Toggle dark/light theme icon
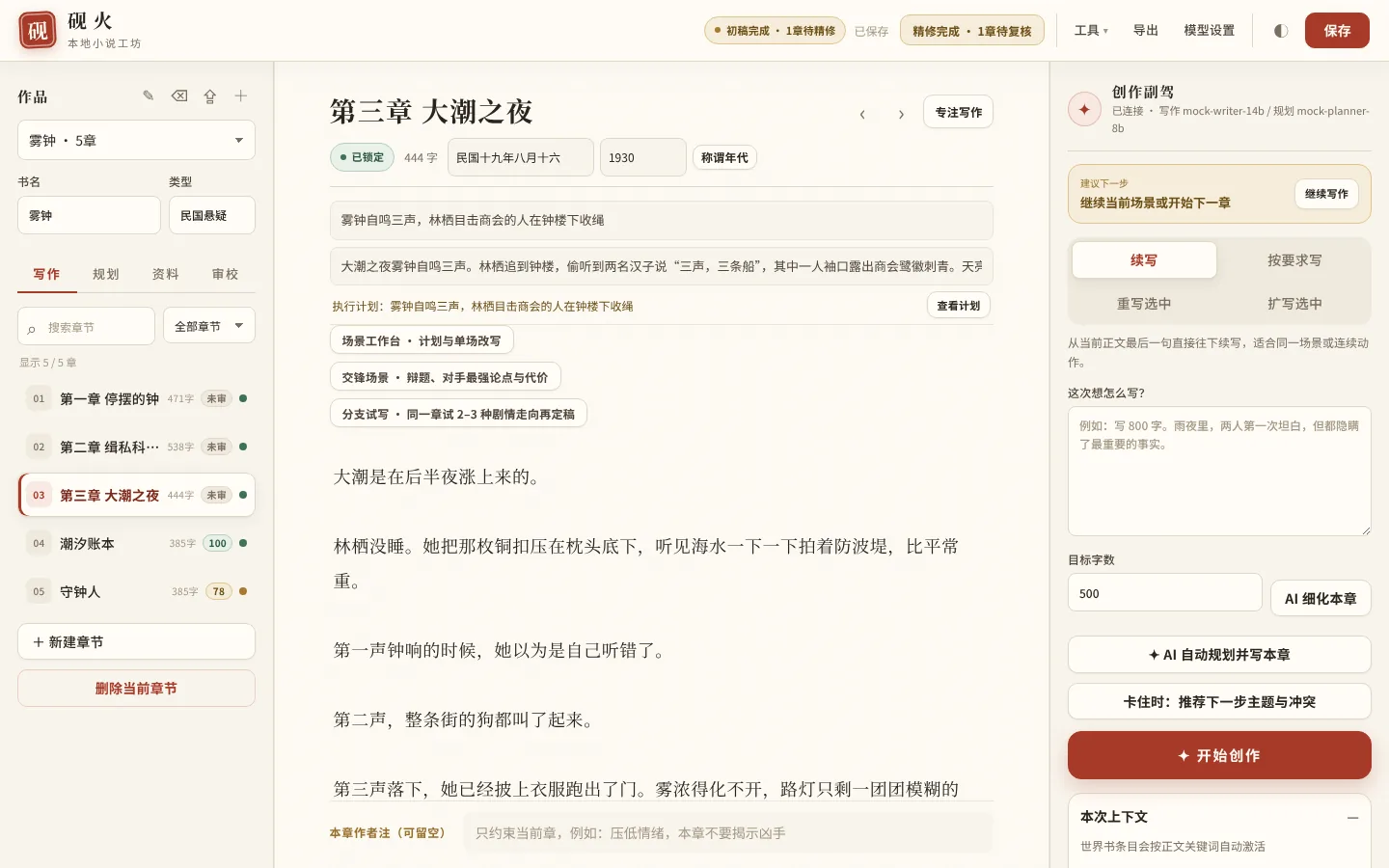 [1281, 31]
